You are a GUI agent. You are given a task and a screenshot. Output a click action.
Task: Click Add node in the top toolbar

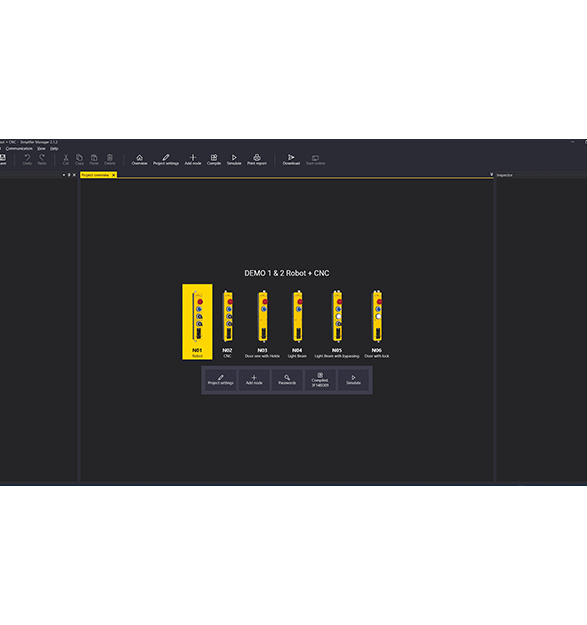[x=193, y=159]
